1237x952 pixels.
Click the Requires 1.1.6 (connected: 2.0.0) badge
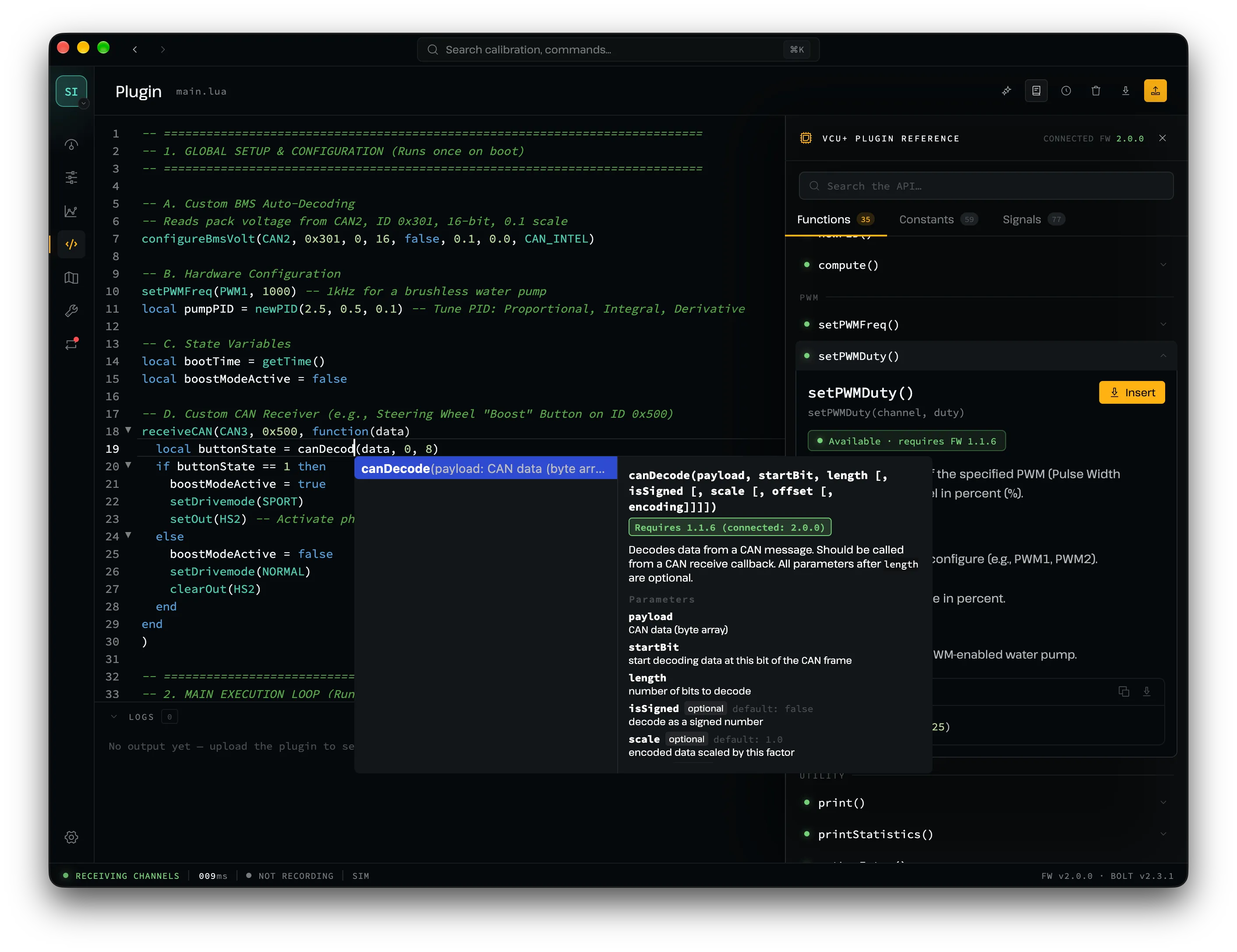729,527
